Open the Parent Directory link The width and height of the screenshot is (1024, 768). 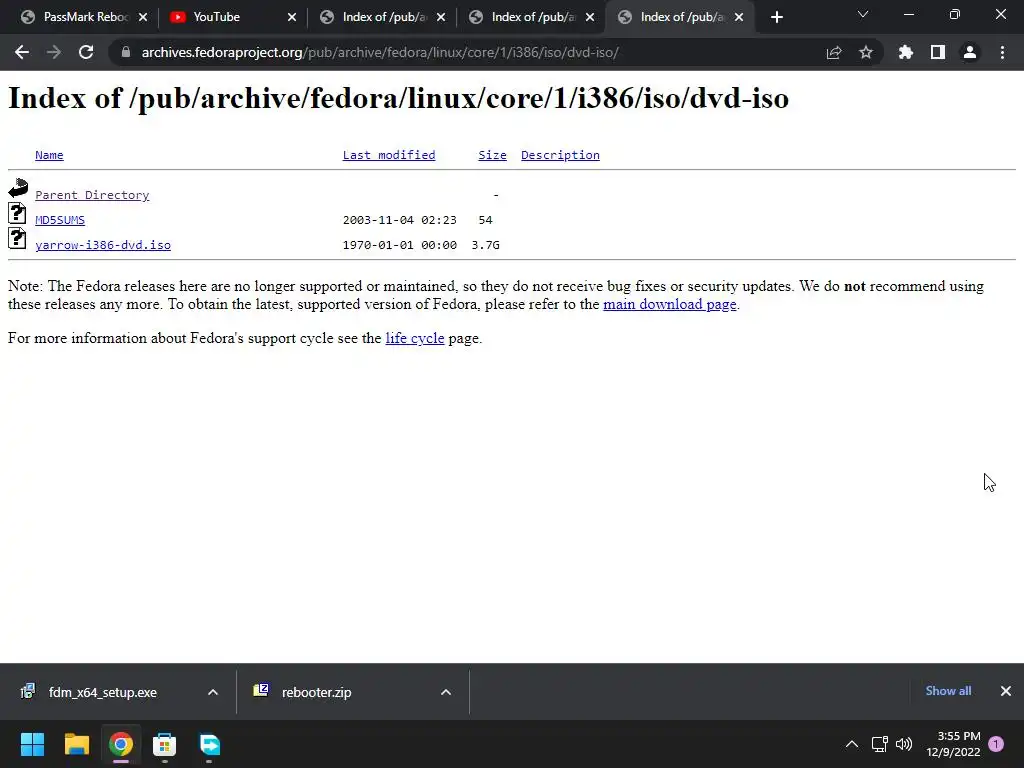coord(92,195)
